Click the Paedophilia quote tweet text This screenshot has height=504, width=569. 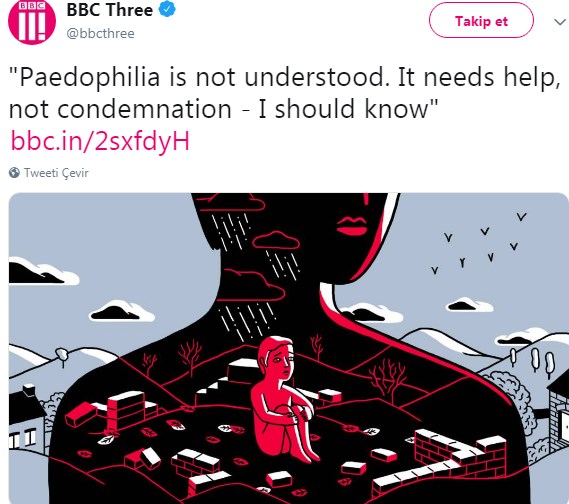(285, 93)
